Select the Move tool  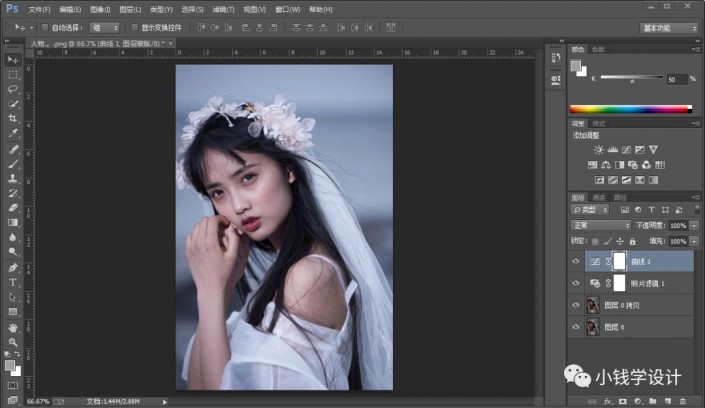pyautogui.click(x=13, y=60)
